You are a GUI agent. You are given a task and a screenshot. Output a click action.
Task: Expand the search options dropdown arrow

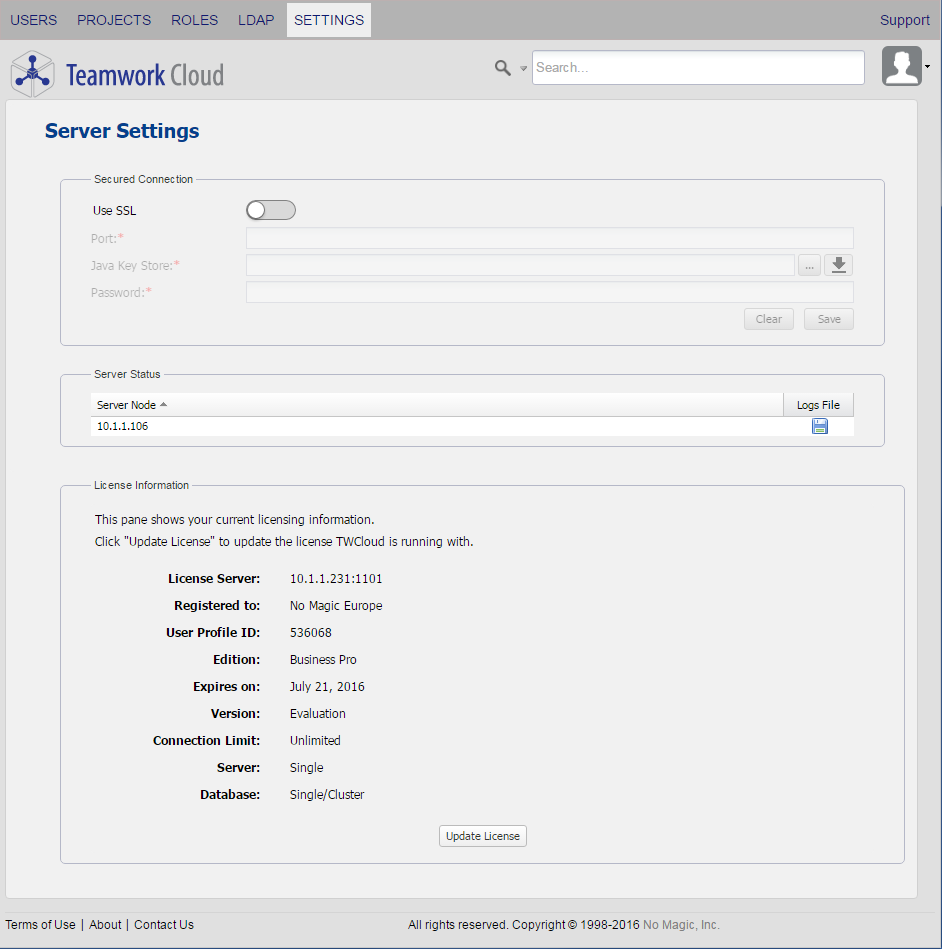coord(524,69)
